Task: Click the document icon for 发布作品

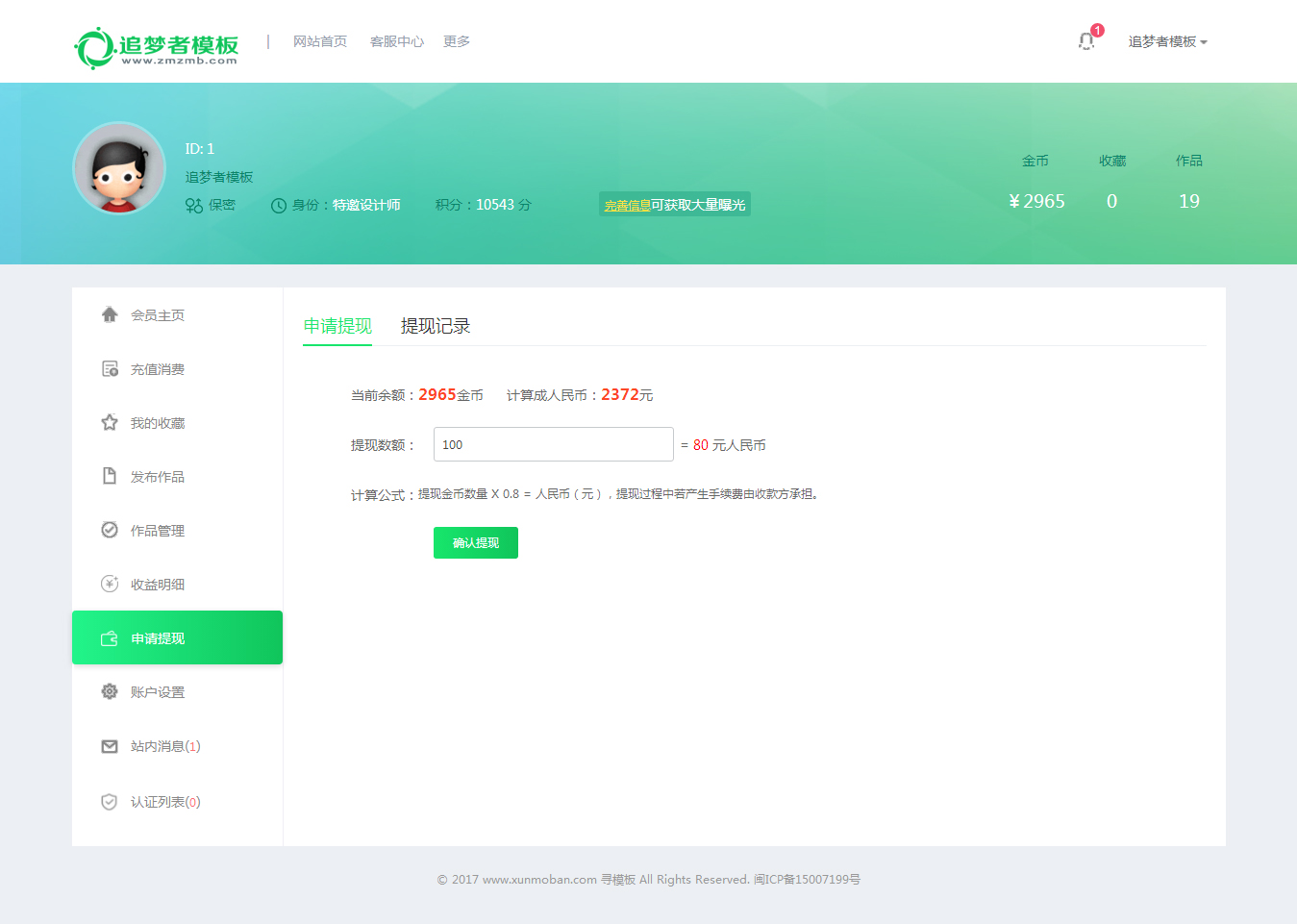Action: click(x=110, y=476)
